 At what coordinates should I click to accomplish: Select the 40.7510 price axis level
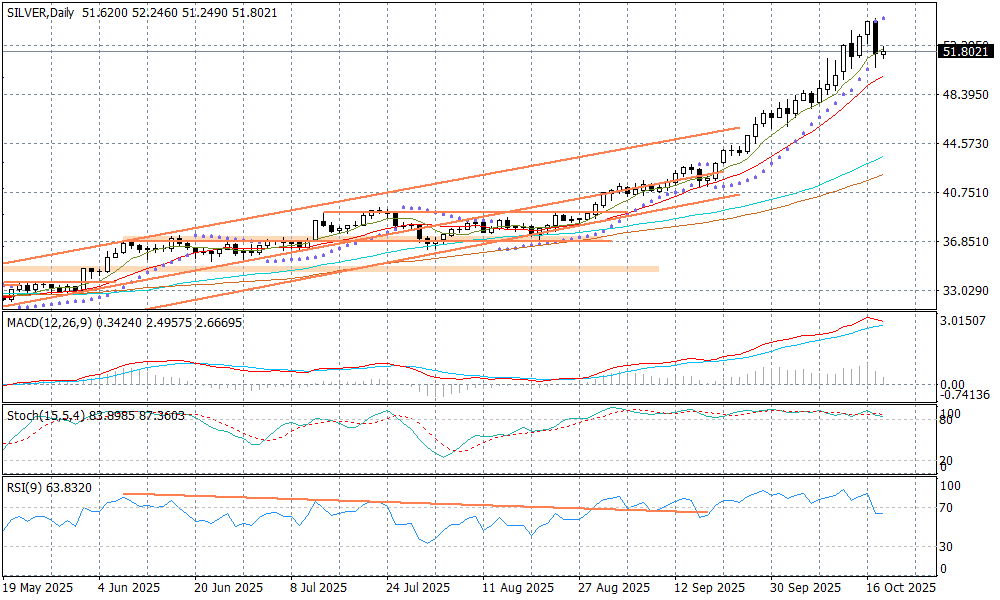(x=965, y=193)
